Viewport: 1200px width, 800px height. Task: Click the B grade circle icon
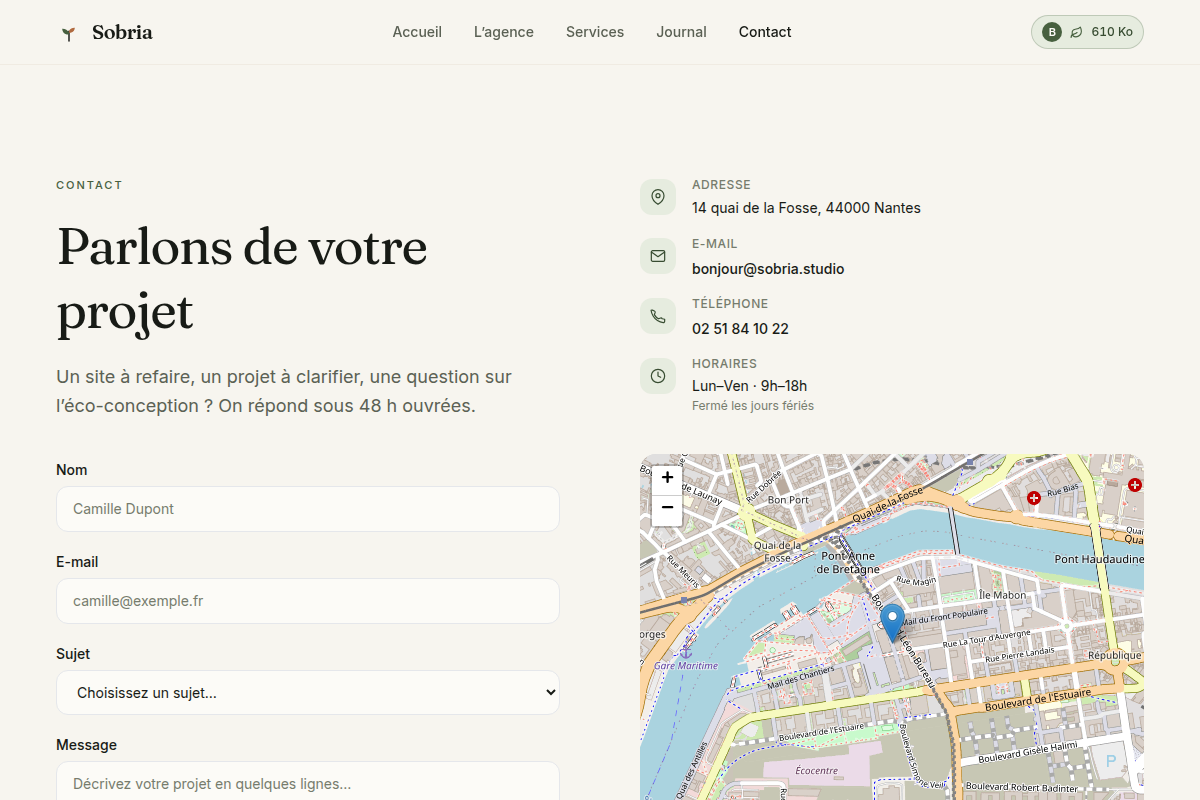pos(1052,32)
